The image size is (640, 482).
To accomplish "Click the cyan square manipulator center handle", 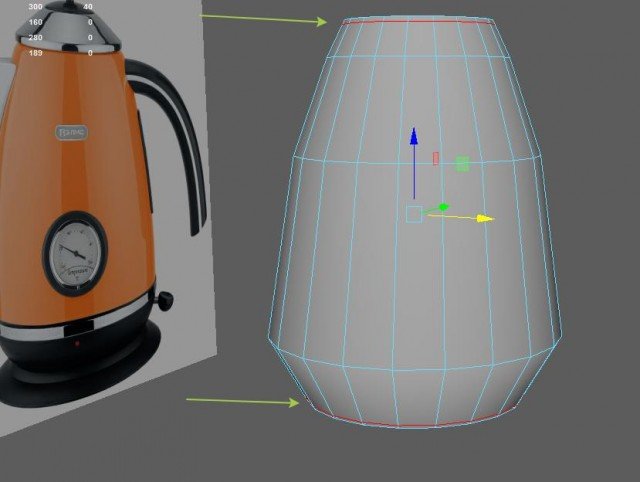I will pyautogui.click(x=414, y=214).
